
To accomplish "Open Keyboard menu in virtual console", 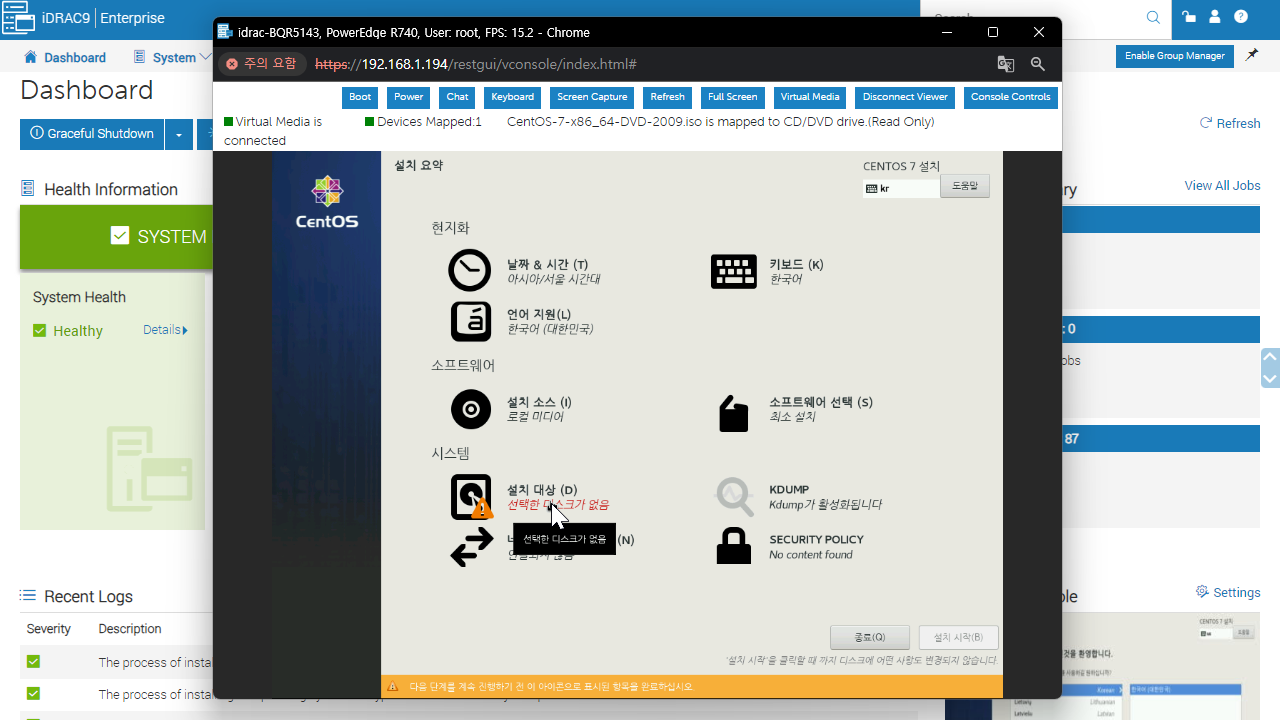I will coord(512,97).
